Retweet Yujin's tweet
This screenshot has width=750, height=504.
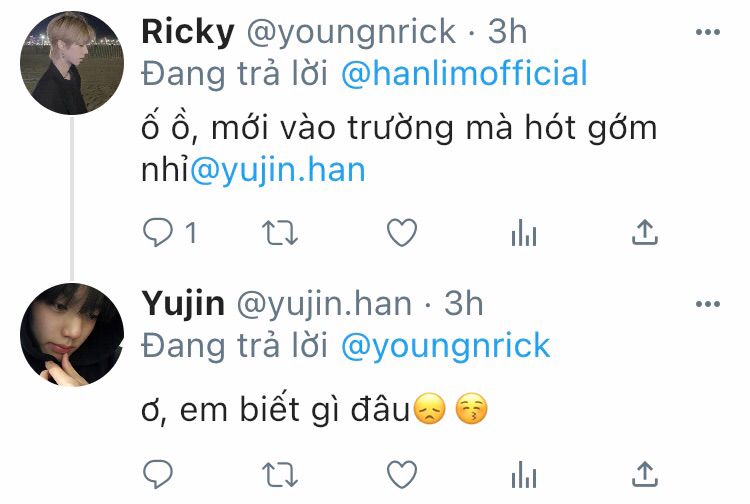280,474
